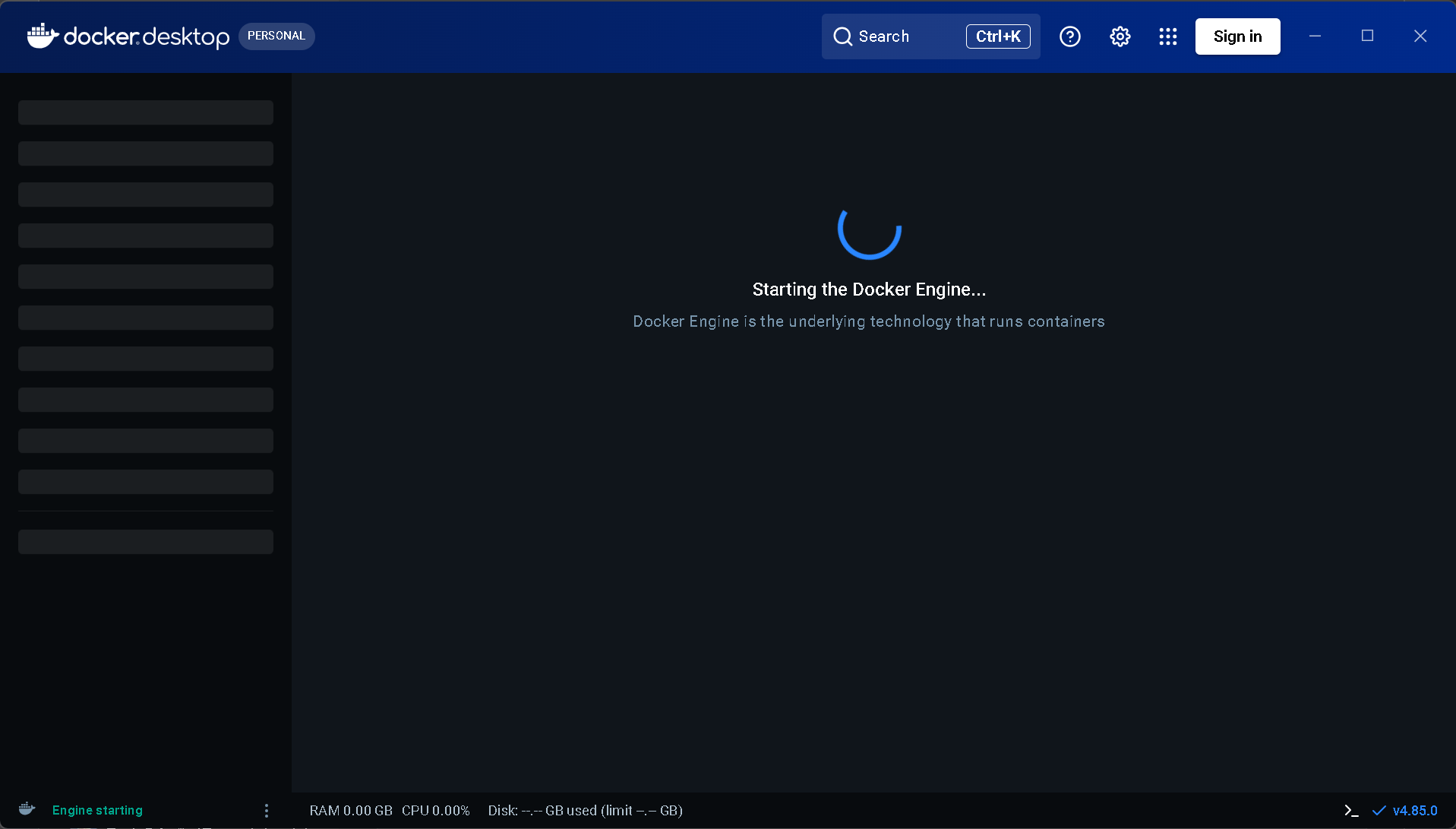Maximize the Docker Desktop window
Viewport: 1456px width, 829px height.
click(x=1367, y=36)
